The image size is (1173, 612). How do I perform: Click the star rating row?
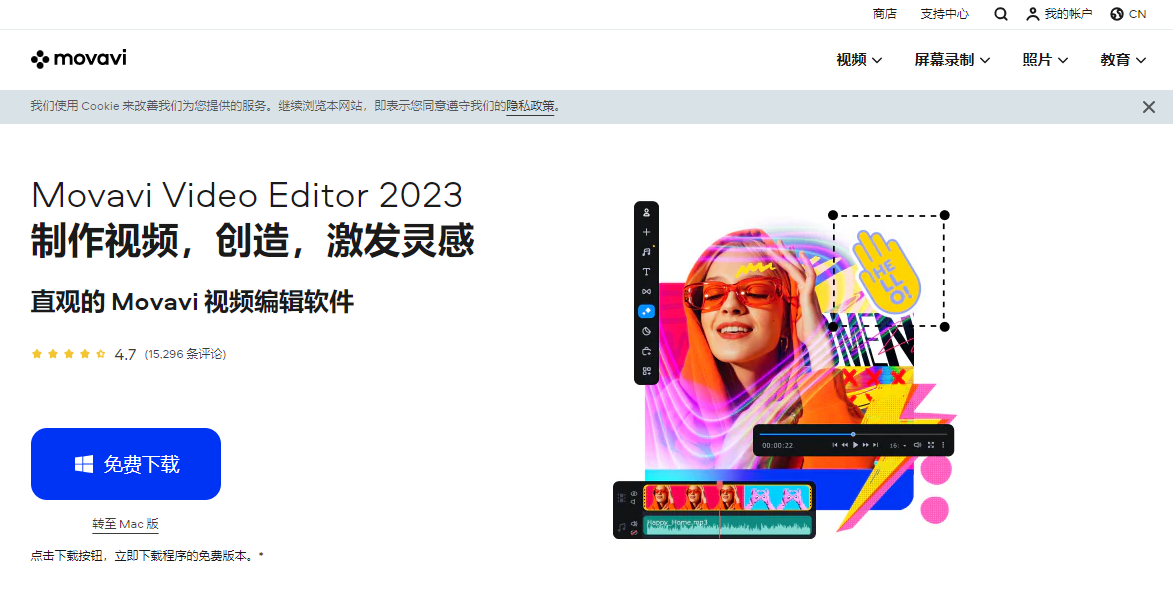click(x=69, y=354)
